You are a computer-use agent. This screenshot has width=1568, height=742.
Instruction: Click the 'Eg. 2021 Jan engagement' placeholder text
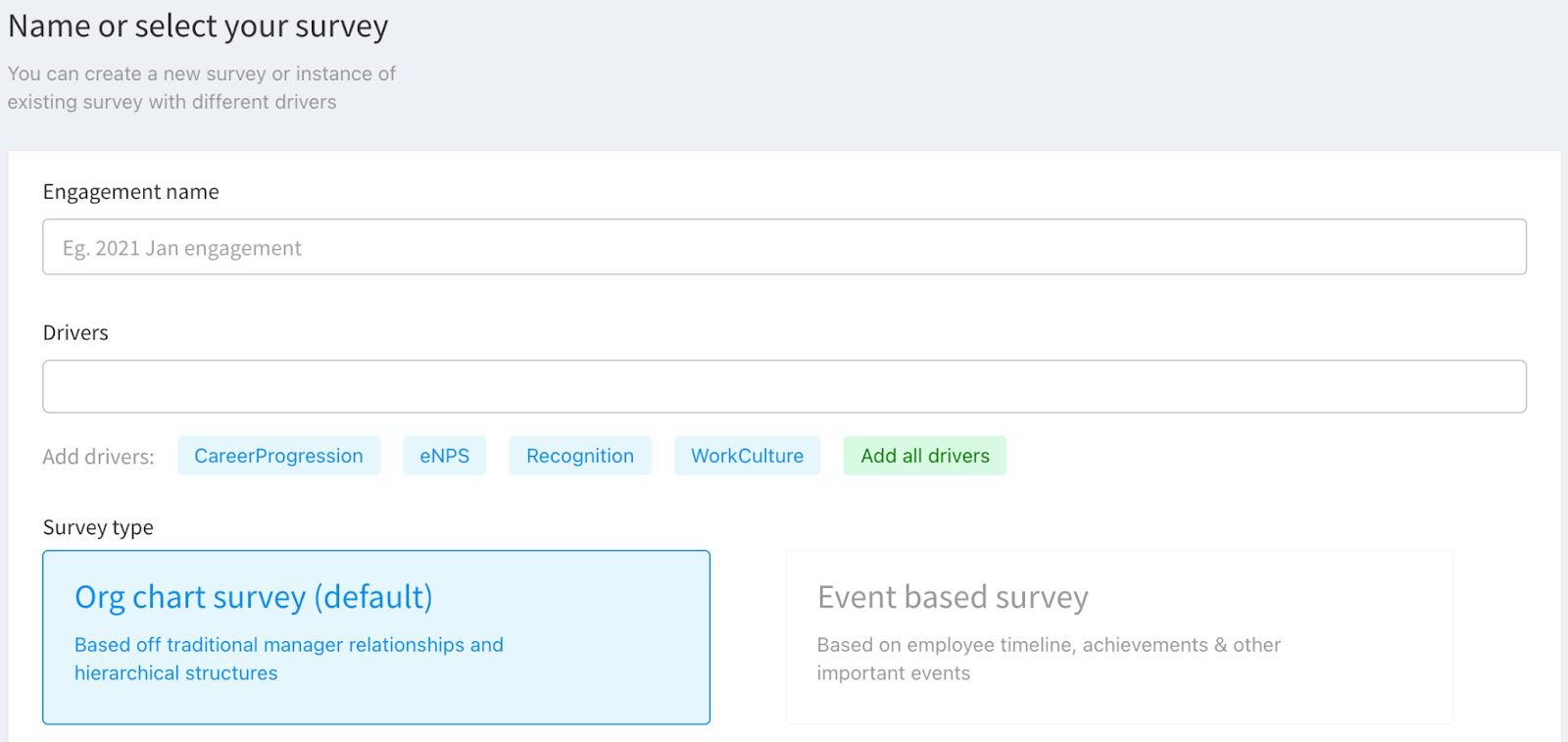[x=182, y=249]
